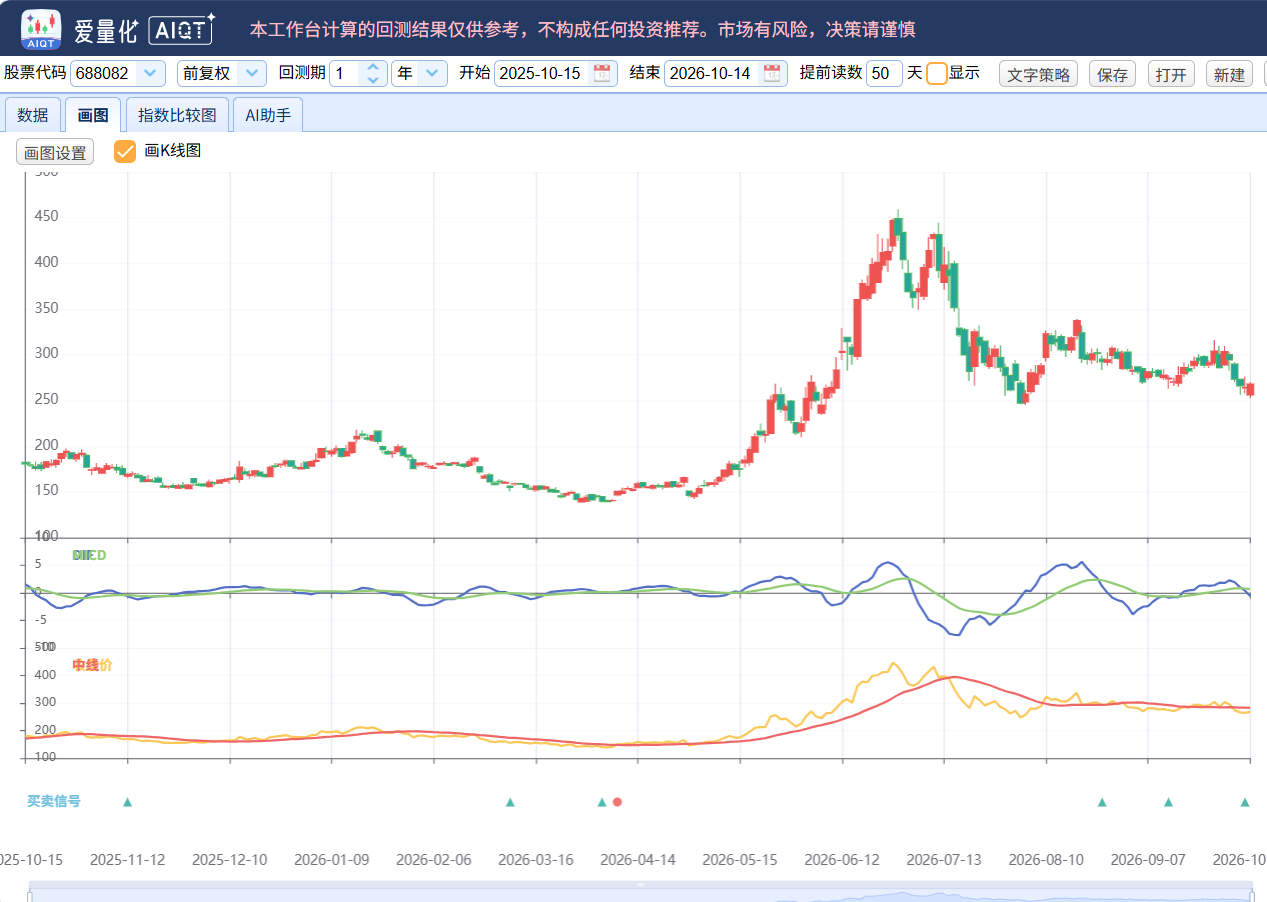
Task: Select the buy triangle right beside the red circle
Action: pos(602,802)
